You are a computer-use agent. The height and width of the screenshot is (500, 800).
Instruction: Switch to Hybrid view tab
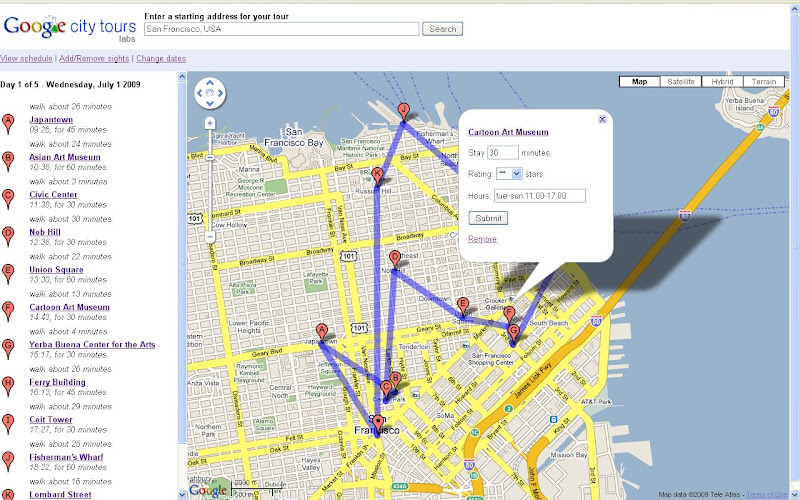point(722,82)
